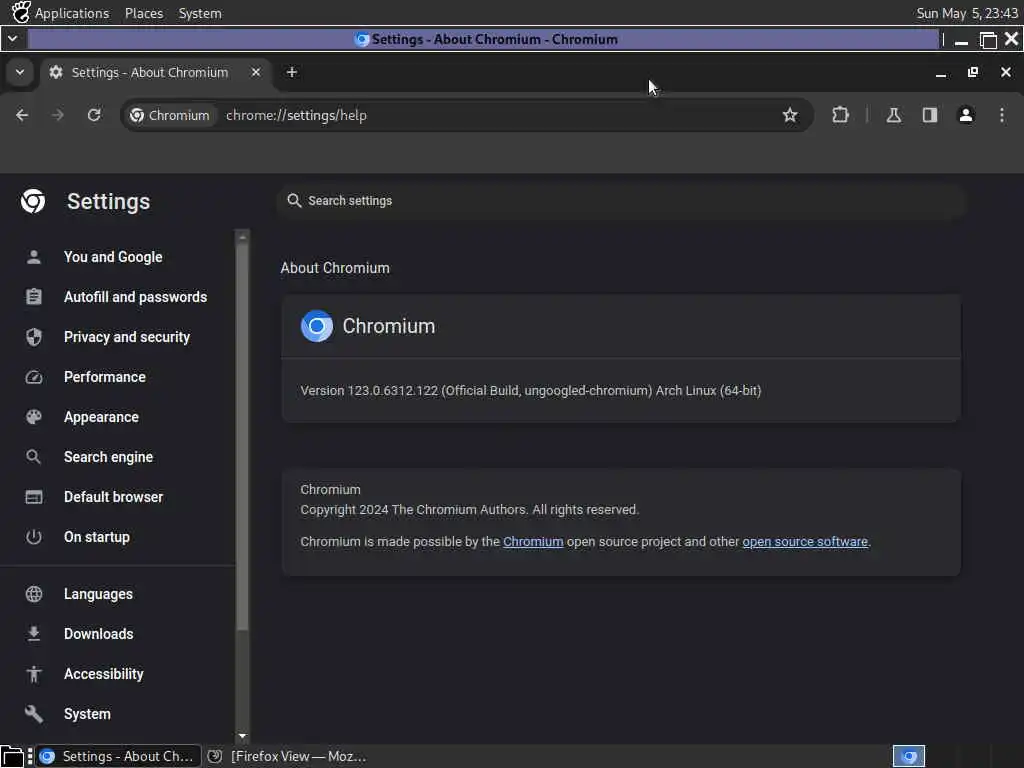1024x768 pixels.
Task: Open the open source software link
Action: 805,542
